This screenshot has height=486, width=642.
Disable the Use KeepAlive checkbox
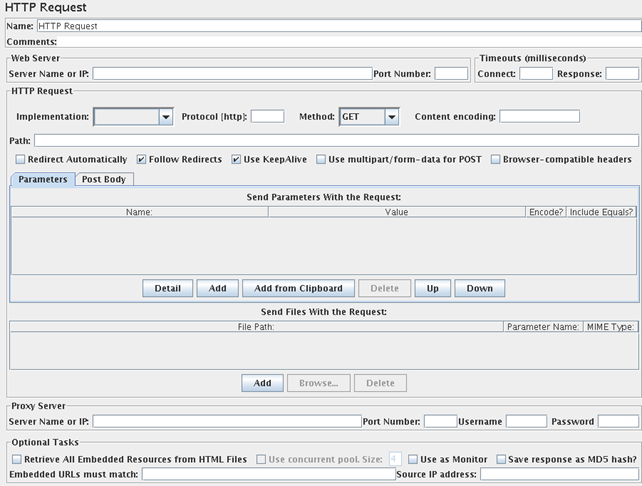[x=236, y=159]
